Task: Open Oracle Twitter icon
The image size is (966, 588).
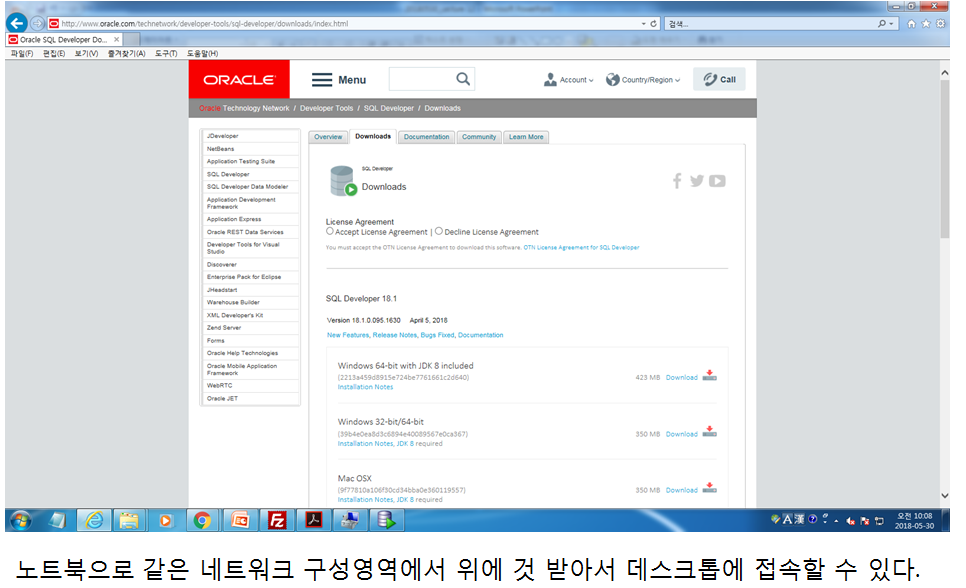Action: coord(697,181)
